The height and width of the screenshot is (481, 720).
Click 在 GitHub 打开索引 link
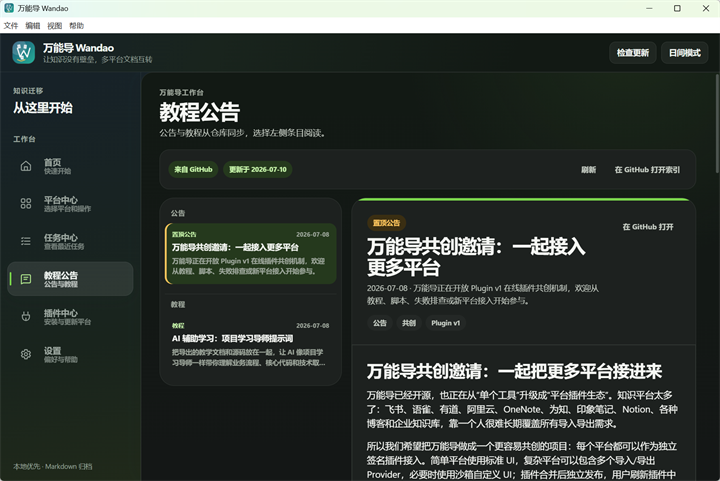tap(647, 170)
